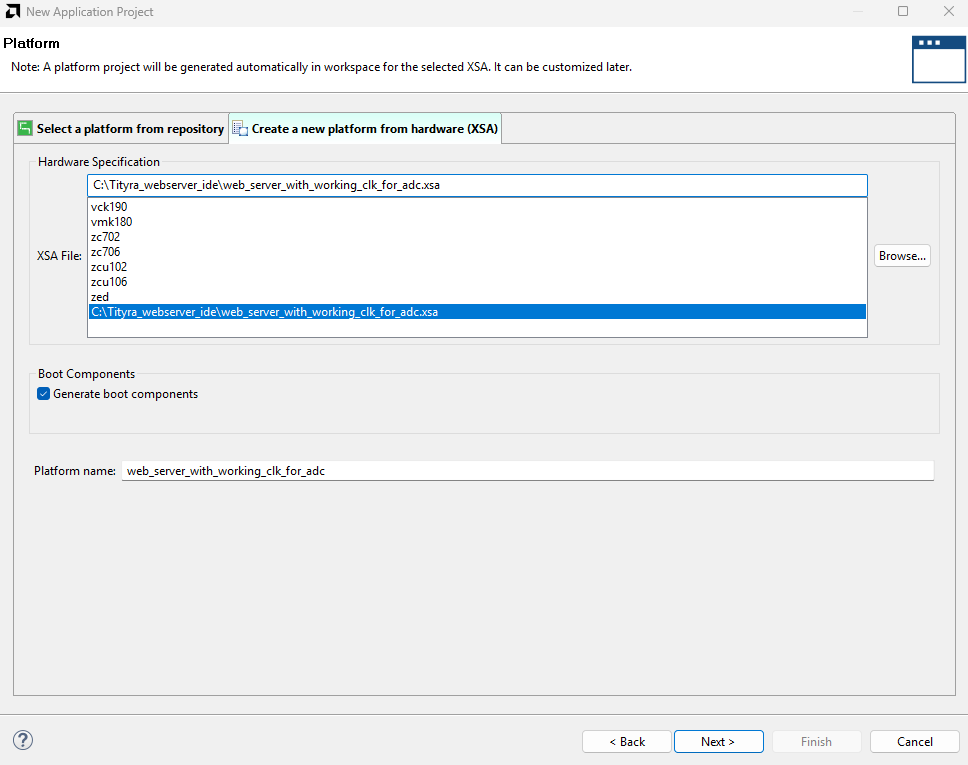Toggle Generate boot components checkbox
The image size is (968, 765).
click(x=44, y=394)
